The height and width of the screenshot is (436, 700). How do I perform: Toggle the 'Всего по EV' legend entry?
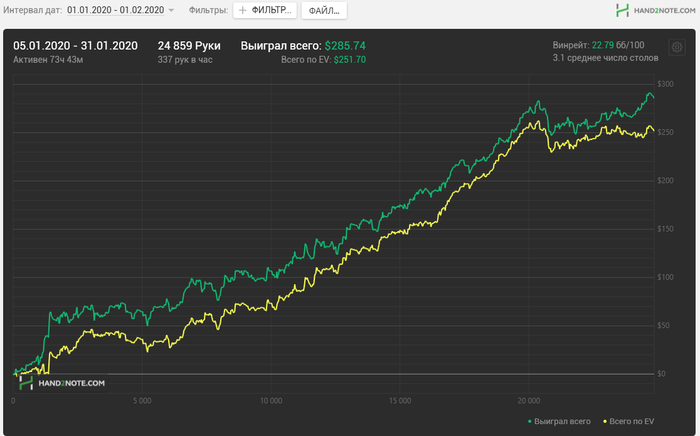tap(628, 421)
